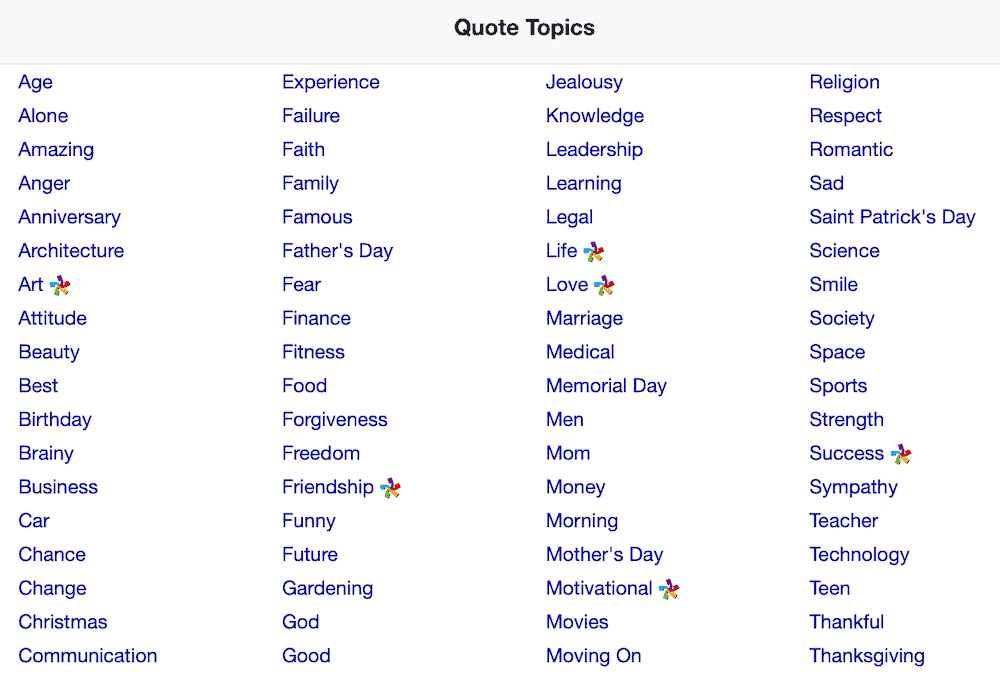This screenshot has height=675, width=1000.
Task: Open Technology quotes
Action: [859, 554]
